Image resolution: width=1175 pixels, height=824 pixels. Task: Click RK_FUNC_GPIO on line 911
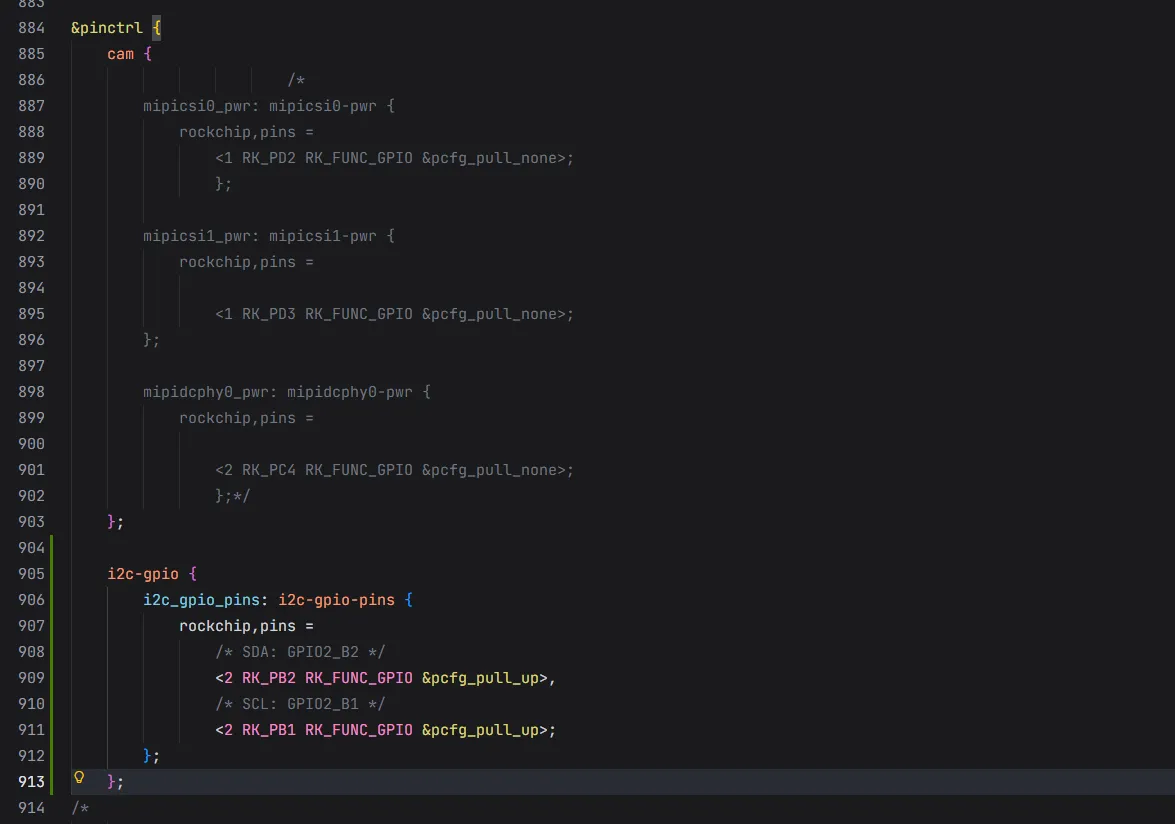click(x=359, y=730)
